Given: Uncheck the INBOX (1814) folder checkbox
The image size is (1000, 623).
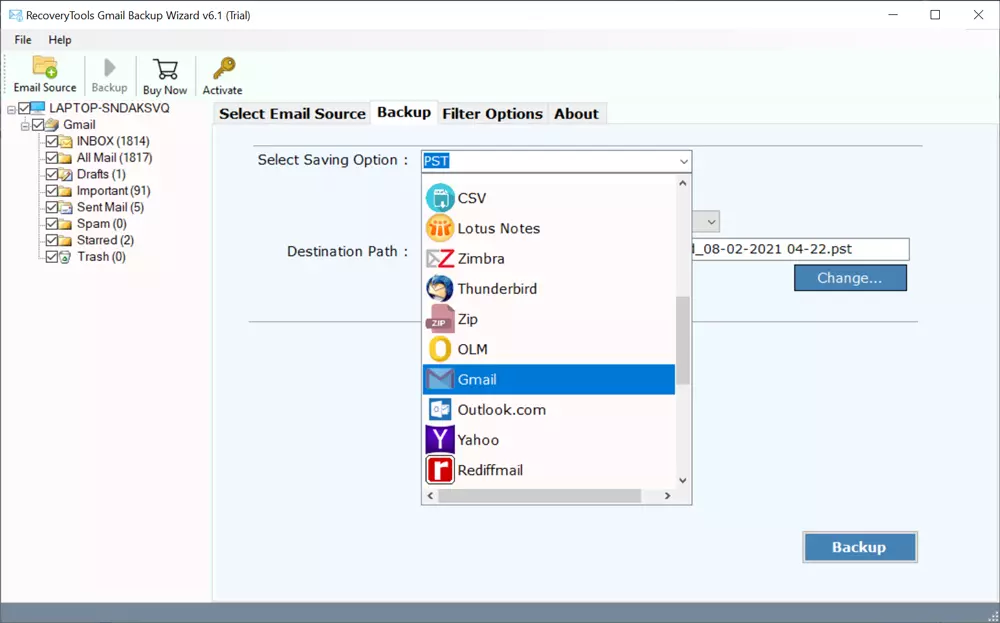Looking at the screenshot, I should (x=52, y=141).
